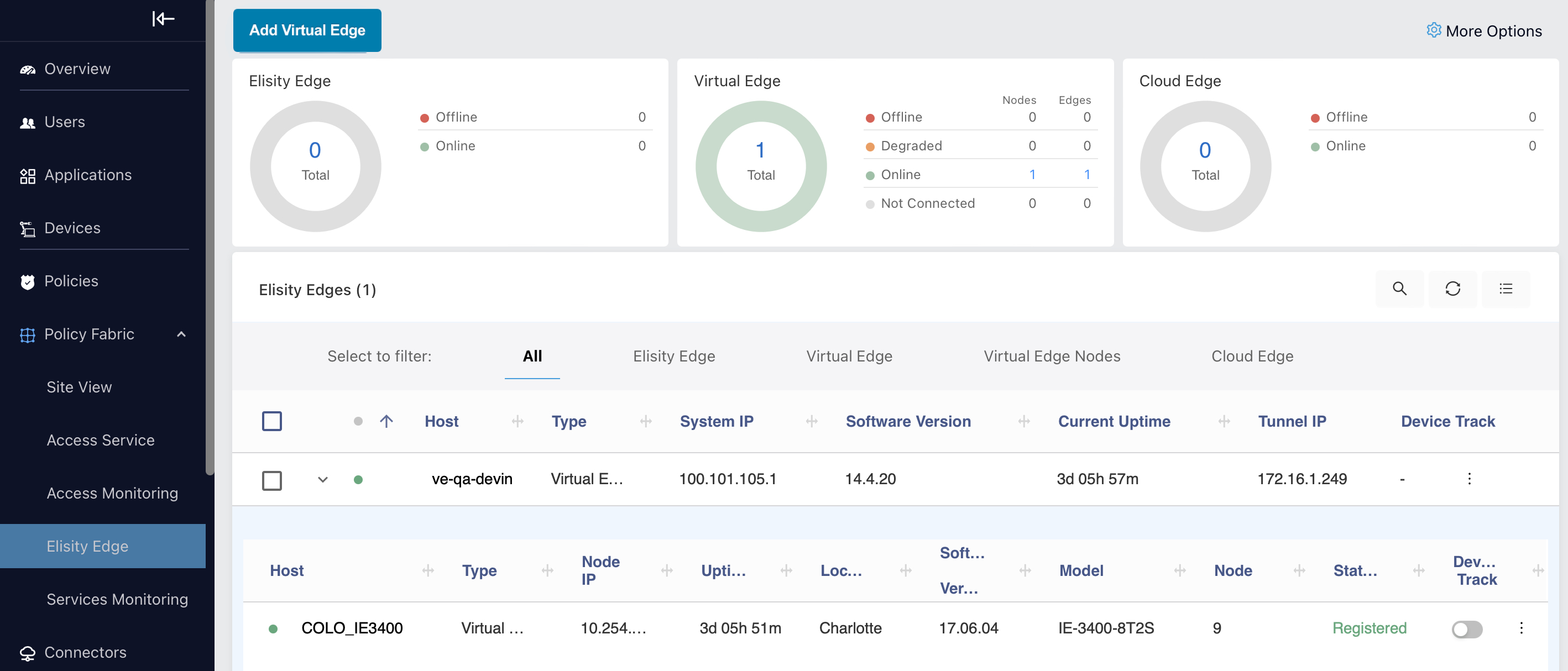The height and width of the screenshot is (671, 1568).
Task: Click the Policies shield icon
Action: 28,282
